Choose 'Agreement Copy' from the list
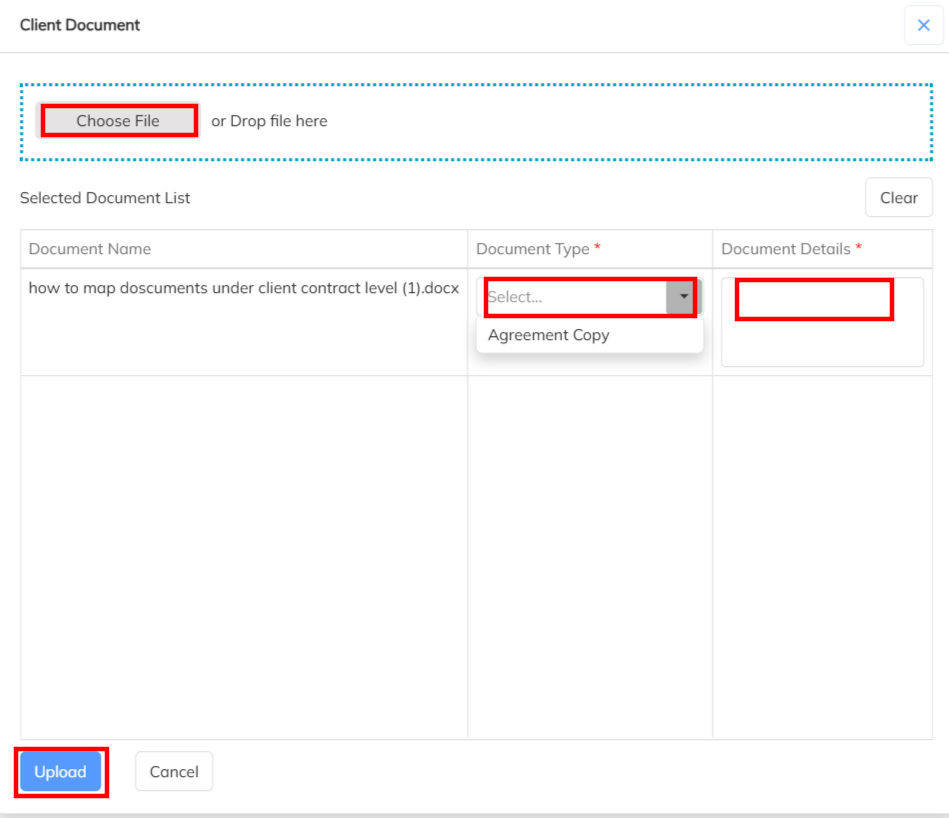 tap(549, 335)
